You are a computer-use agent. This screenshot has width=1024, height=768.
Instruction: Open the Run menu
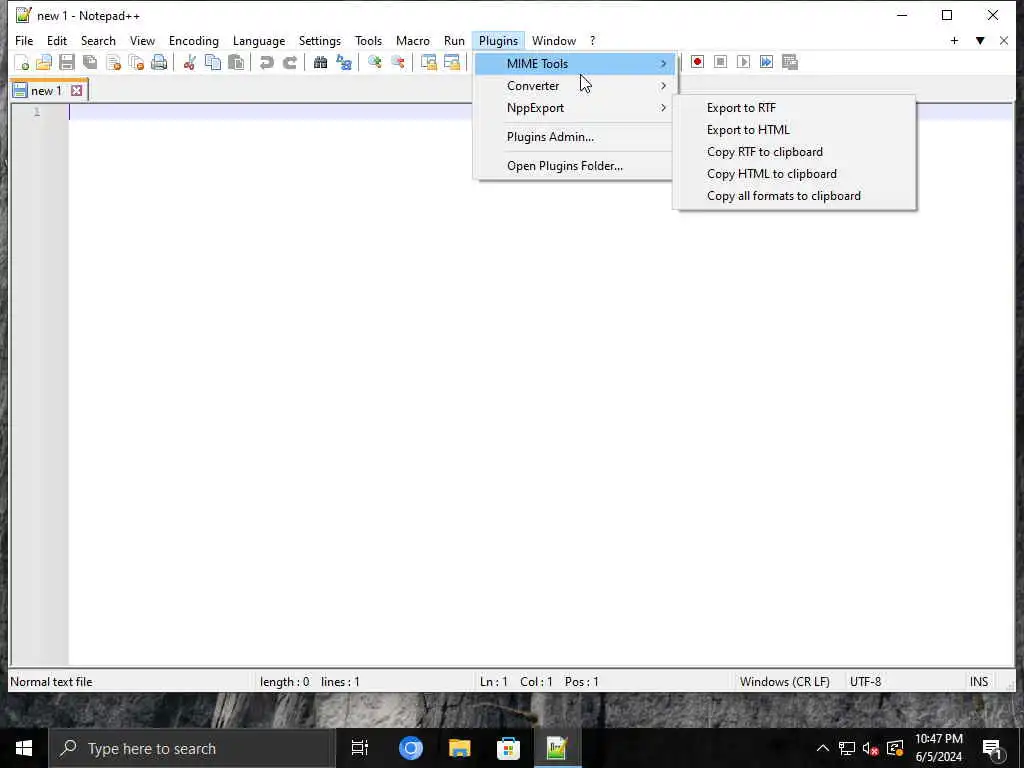455,40
